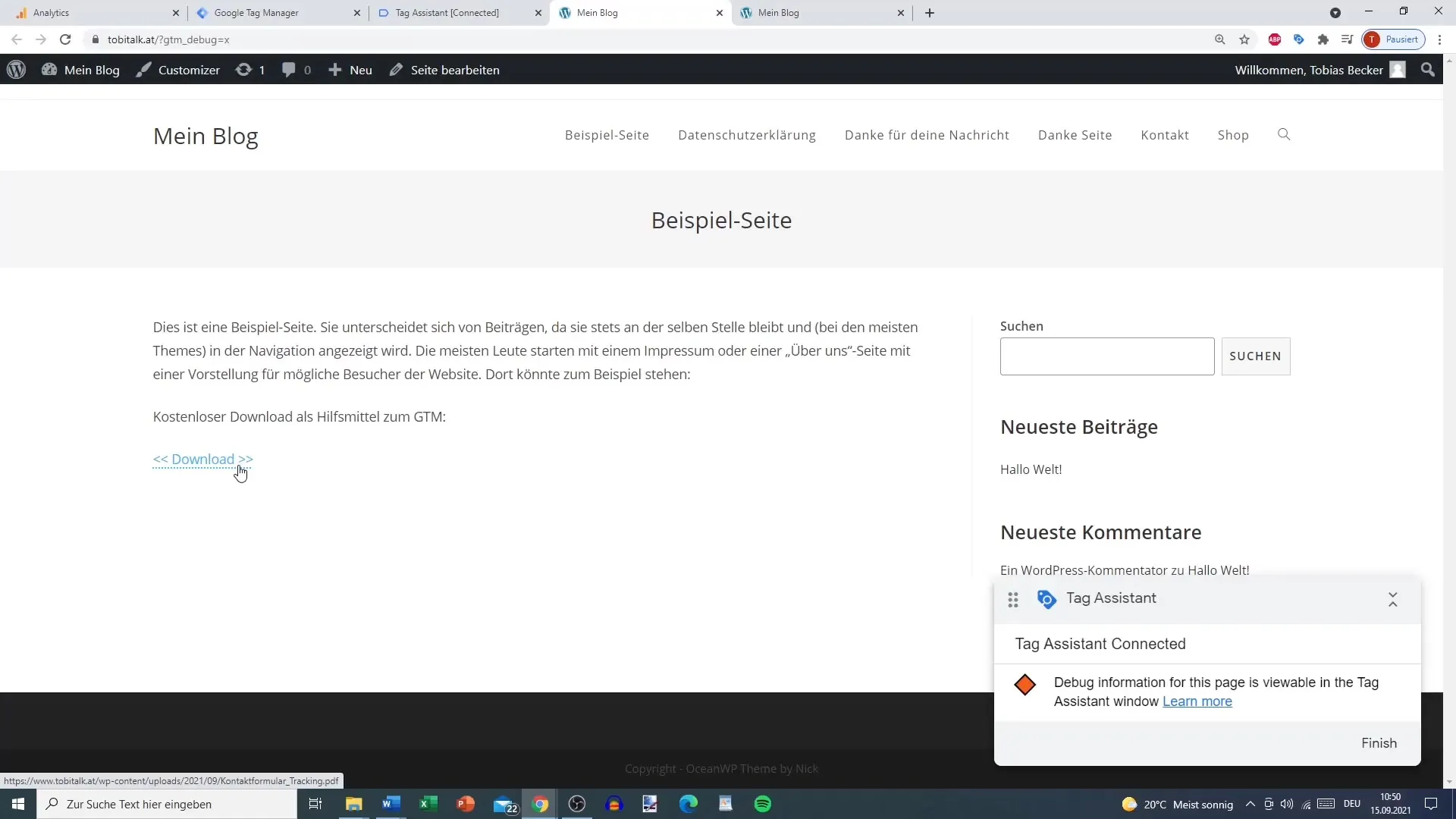Open the Shop navigation menu item
Viewport: 1456px width, 819px height.
pyautogui.click(x=1233, y=135)
